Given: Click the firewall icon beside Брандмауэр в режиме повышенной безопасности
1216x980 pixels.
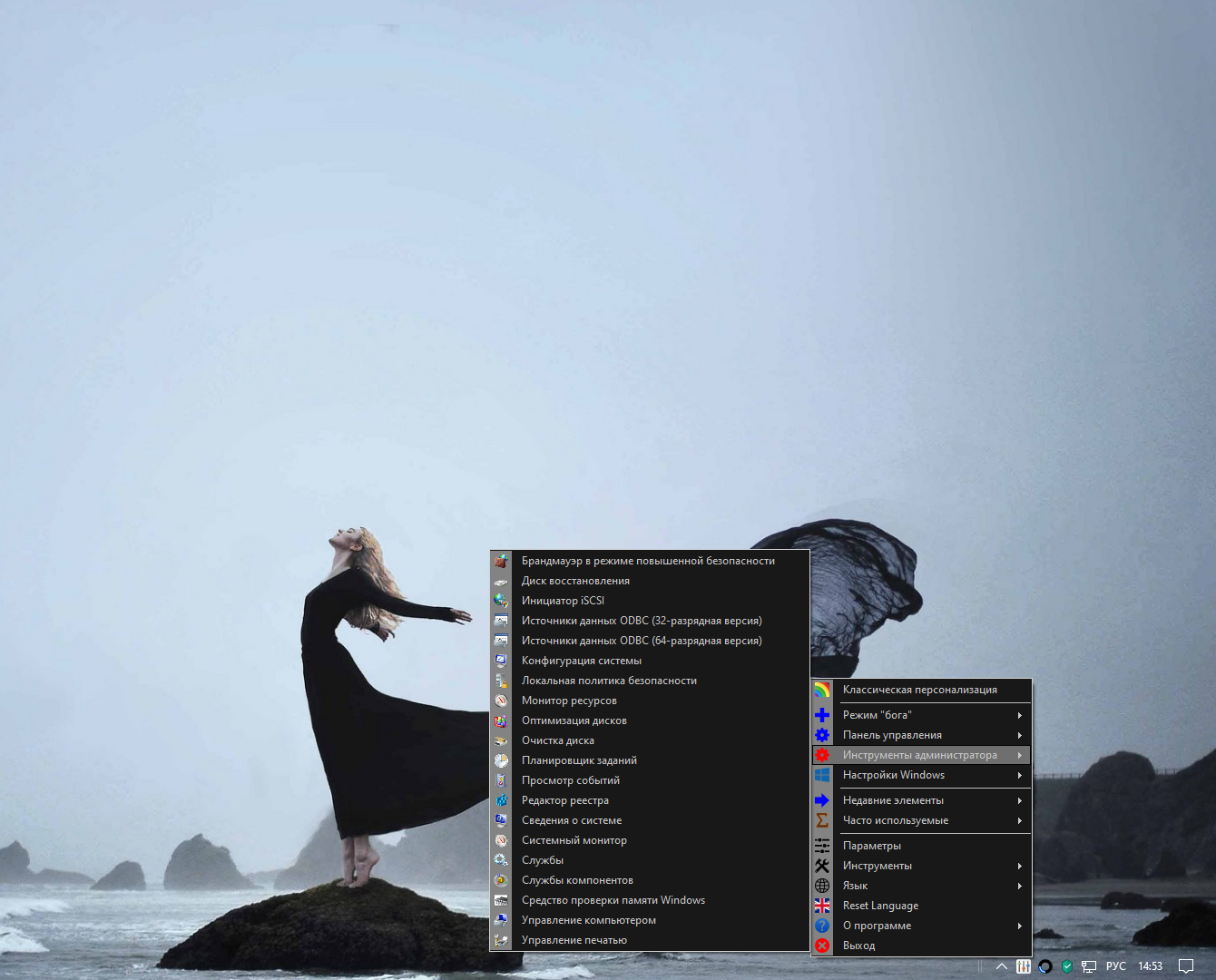Looking at the screenshot, I should [501, 561].
